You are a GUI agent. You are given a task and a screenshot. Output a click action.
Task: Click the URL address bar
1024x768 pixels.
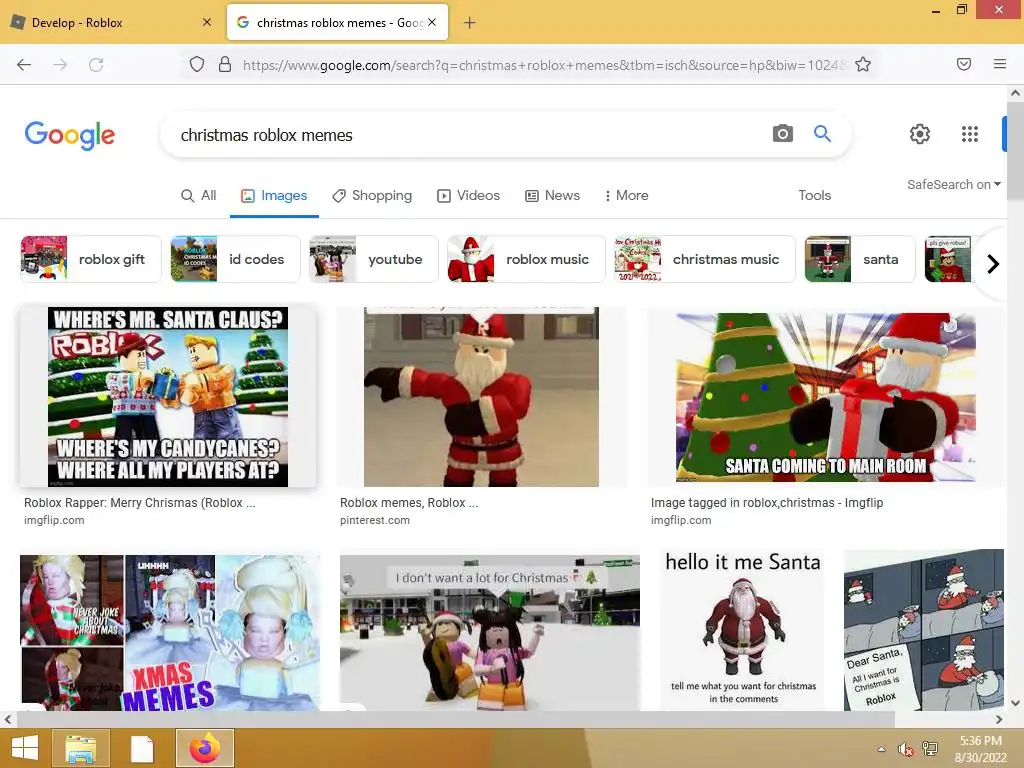(543, 65)
